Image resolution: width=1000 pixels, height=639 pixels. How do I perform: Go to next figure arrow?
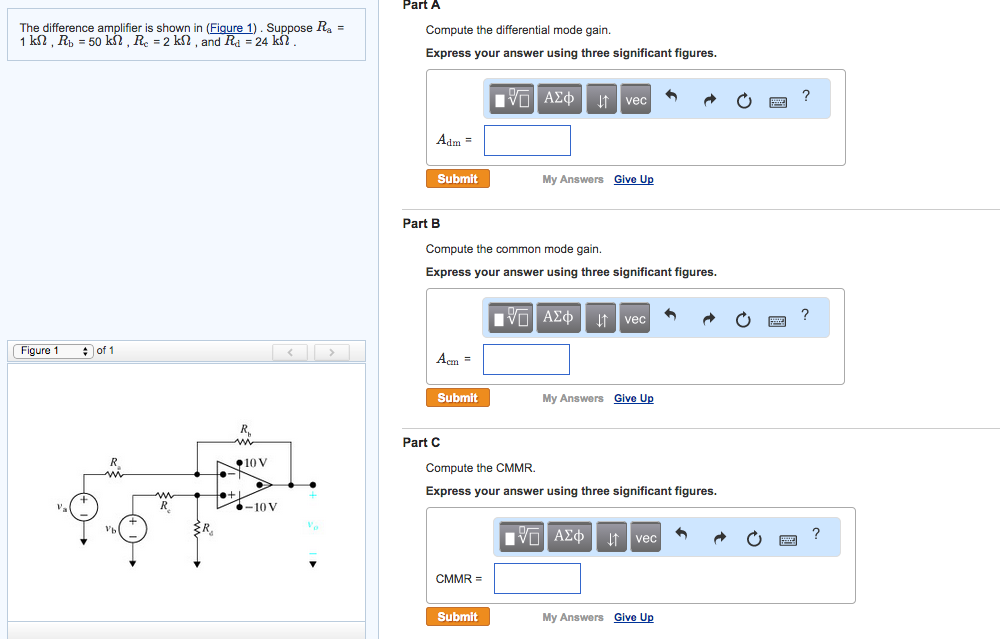tap(332, 352)
